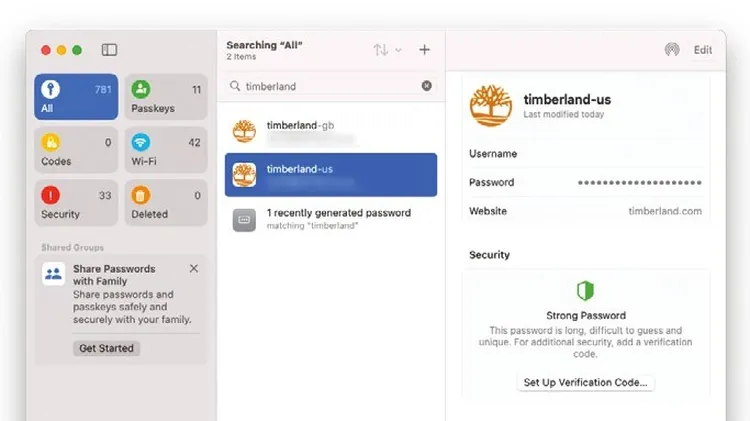Open the Passkeys category
The width and height of the screenshot is (750, 421).
click(x=166, y=97)
